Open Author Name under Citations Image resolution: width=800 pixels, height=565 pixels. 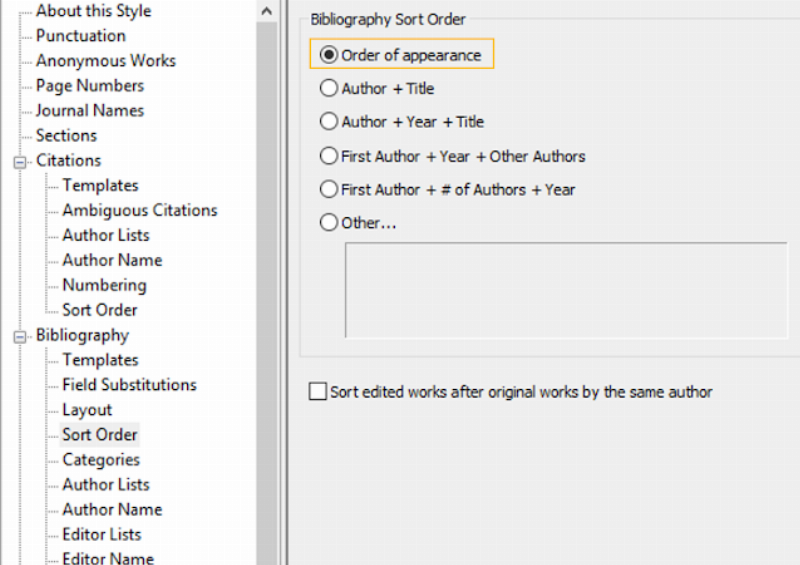click(x=112, y=260)
